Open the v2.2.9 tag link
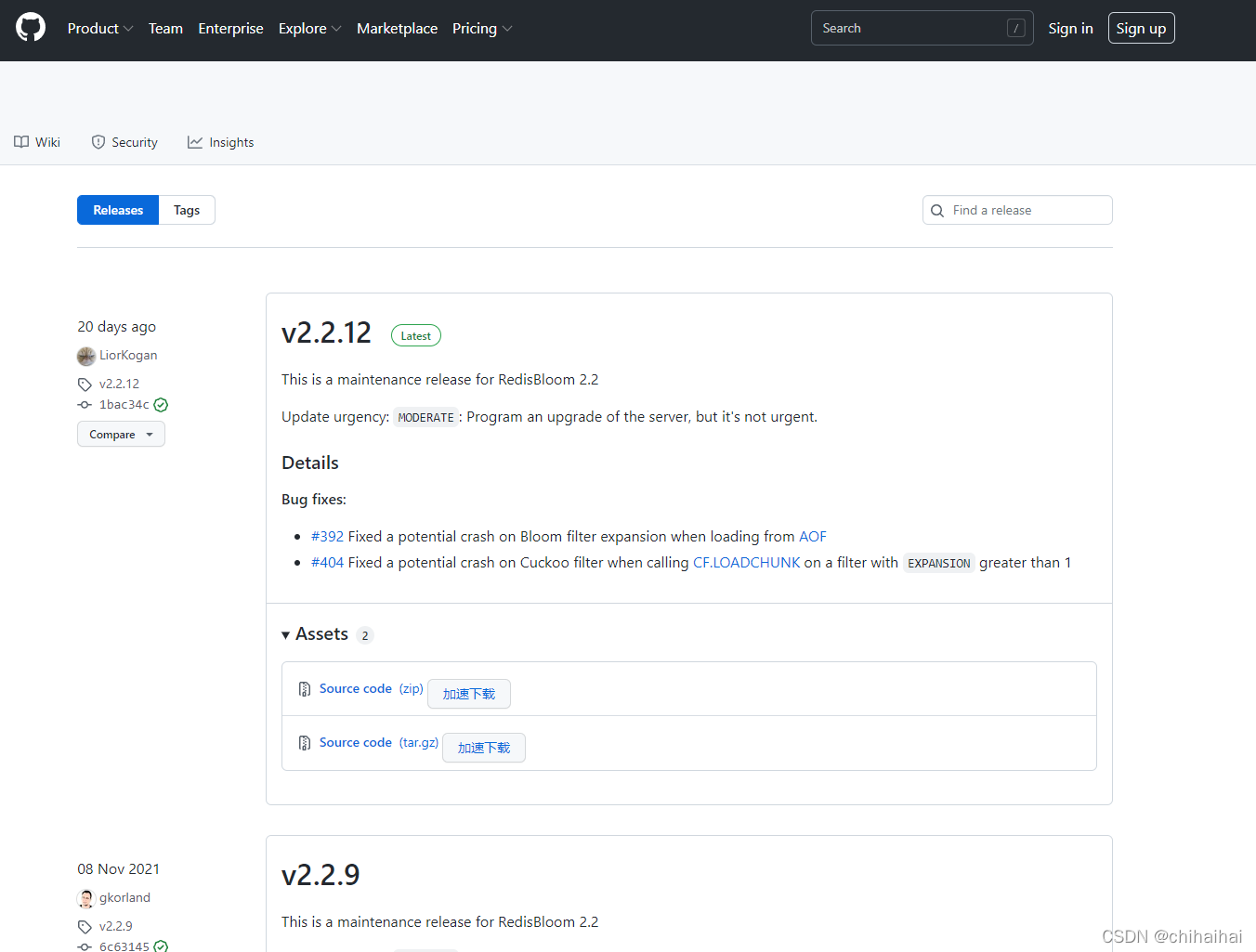 pos(116,926)
